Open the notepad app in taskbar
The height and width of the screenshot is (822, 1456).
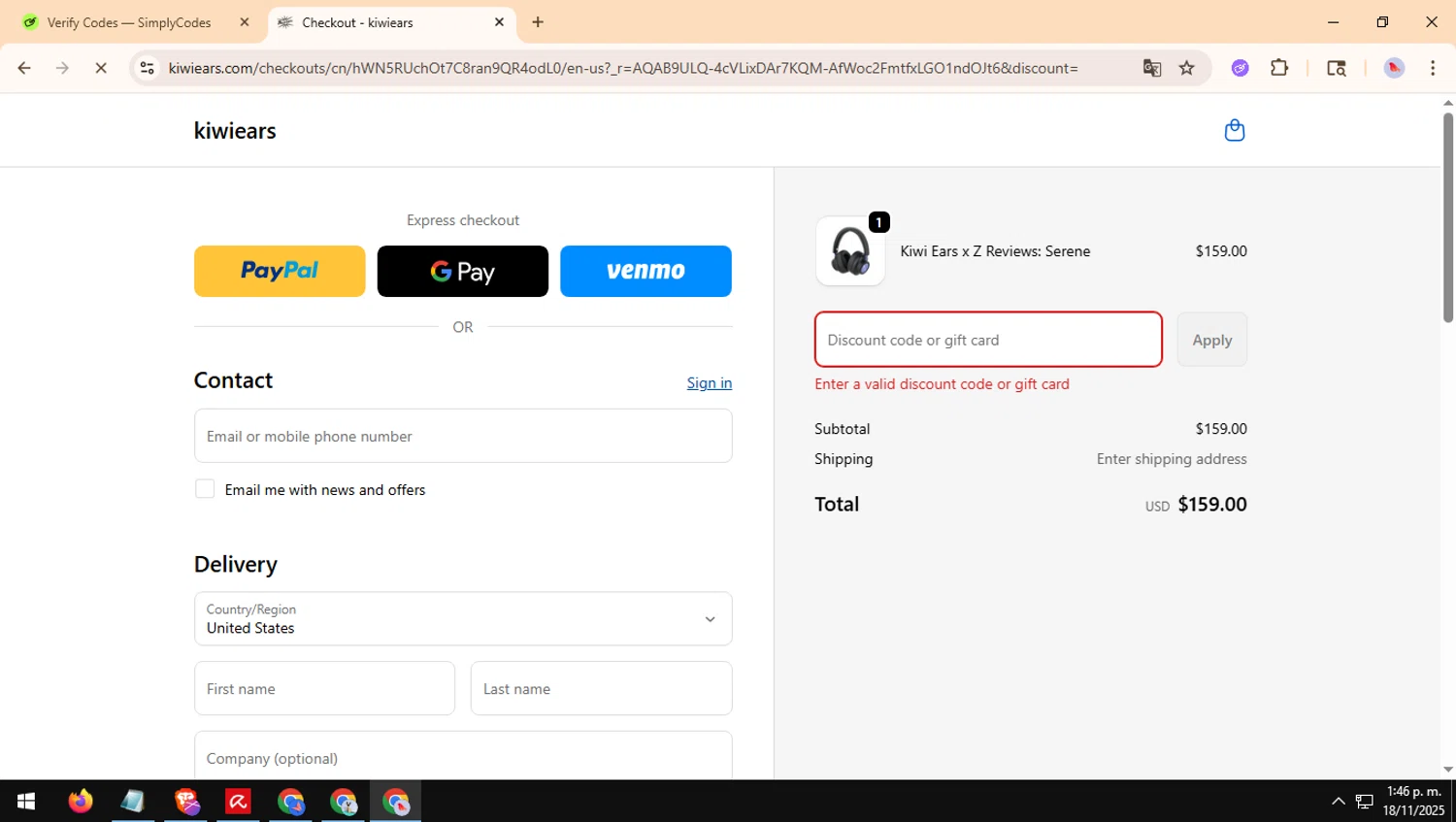coord(133,802)
